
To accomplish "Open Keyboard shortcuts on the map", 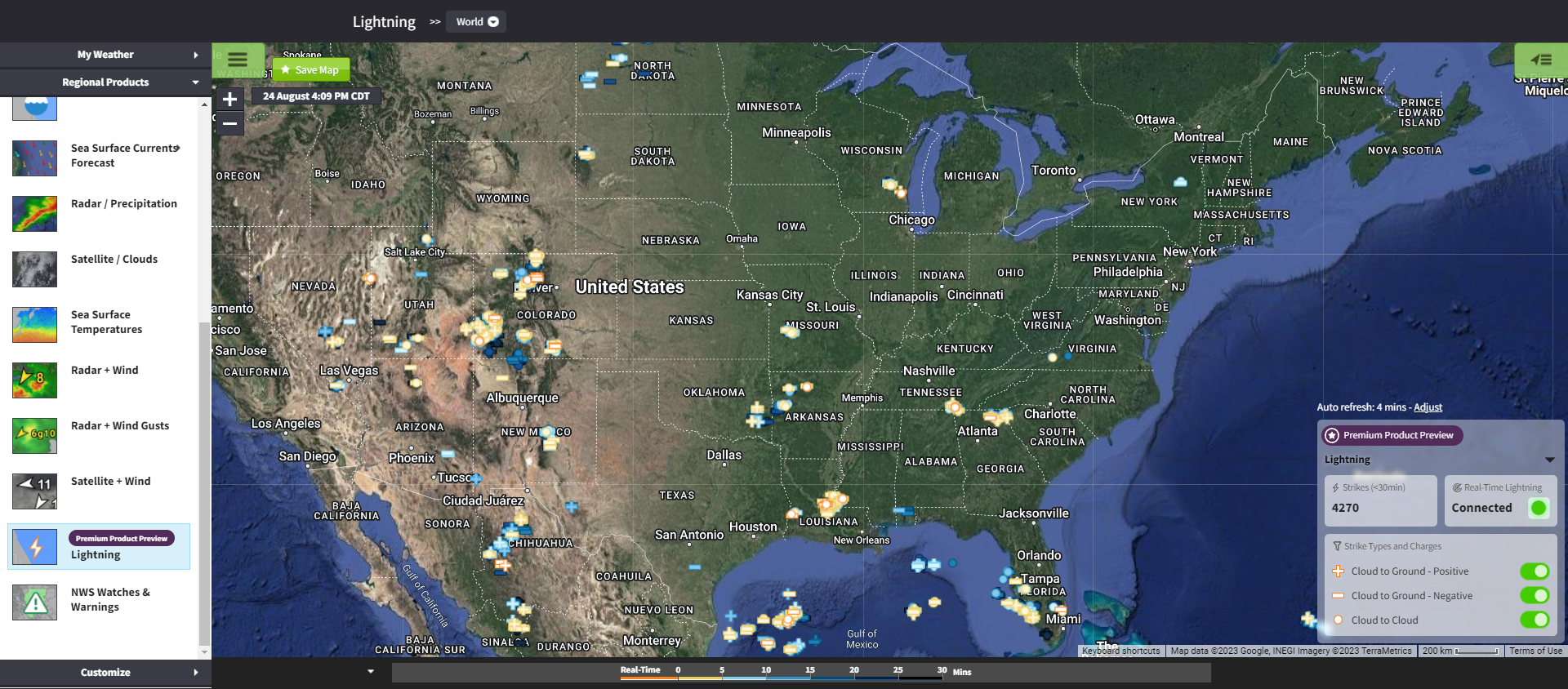I will (x=1120, y=651).
